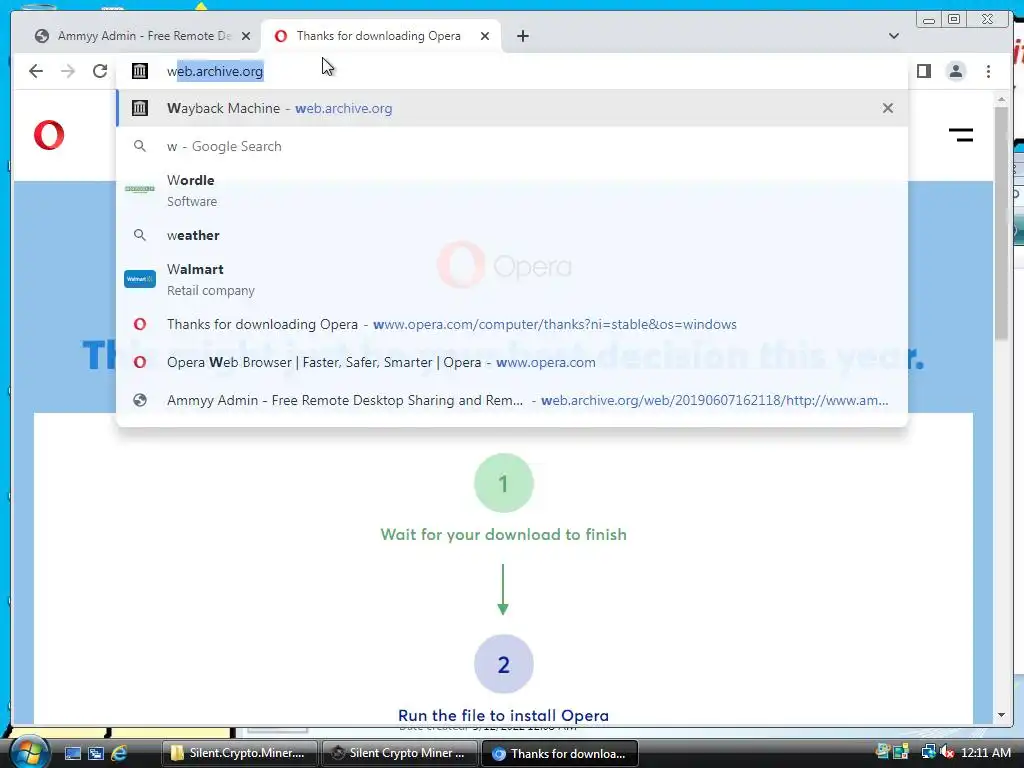
Task: Reload the current page
Action: pyautogui.click(x=100, y=71)
